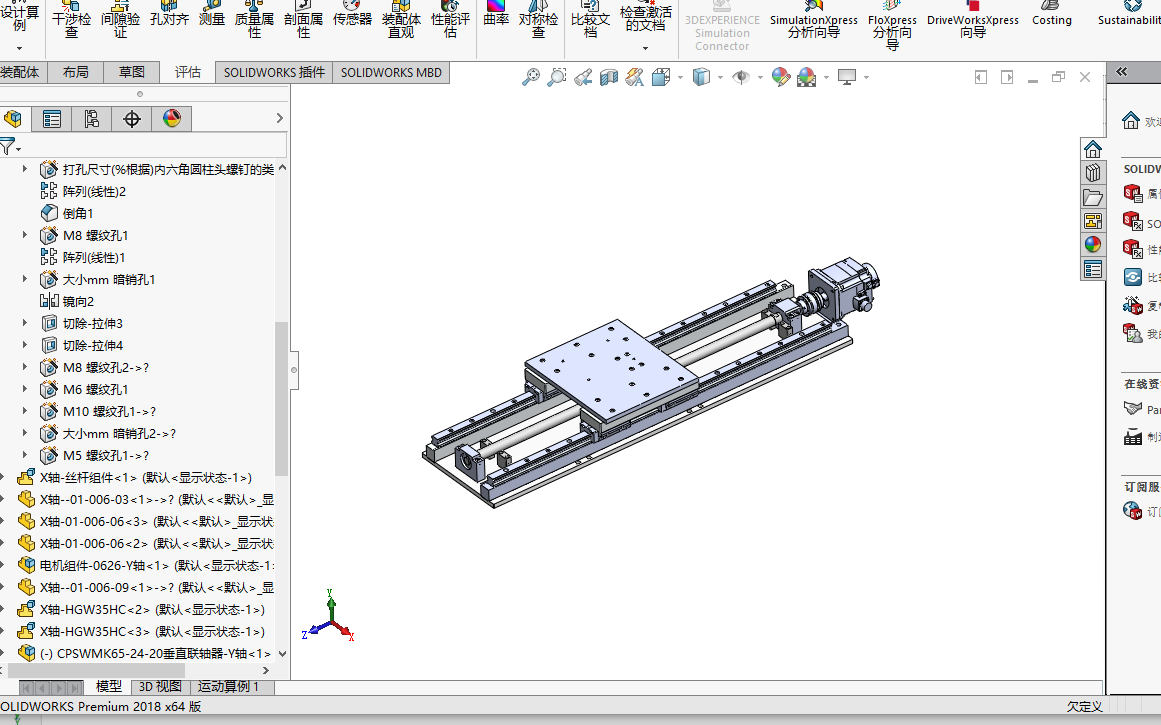Click the Display Style icon
Image resolution: width=1161 pixels, height=725 pixels.
pyautogui.click(x=700, y=77)
